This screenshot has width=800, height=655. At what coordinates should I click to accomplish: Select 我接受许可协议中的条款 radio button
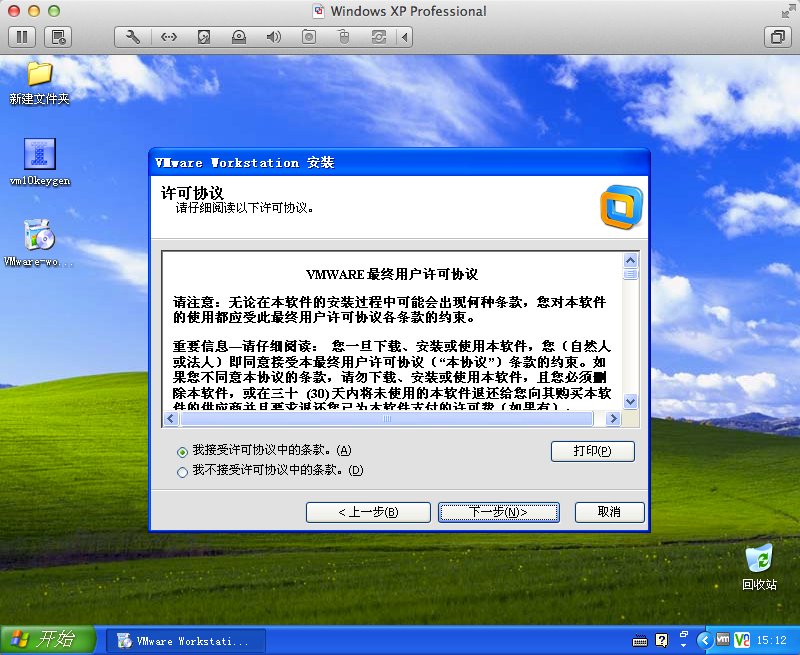coord(182,452)
